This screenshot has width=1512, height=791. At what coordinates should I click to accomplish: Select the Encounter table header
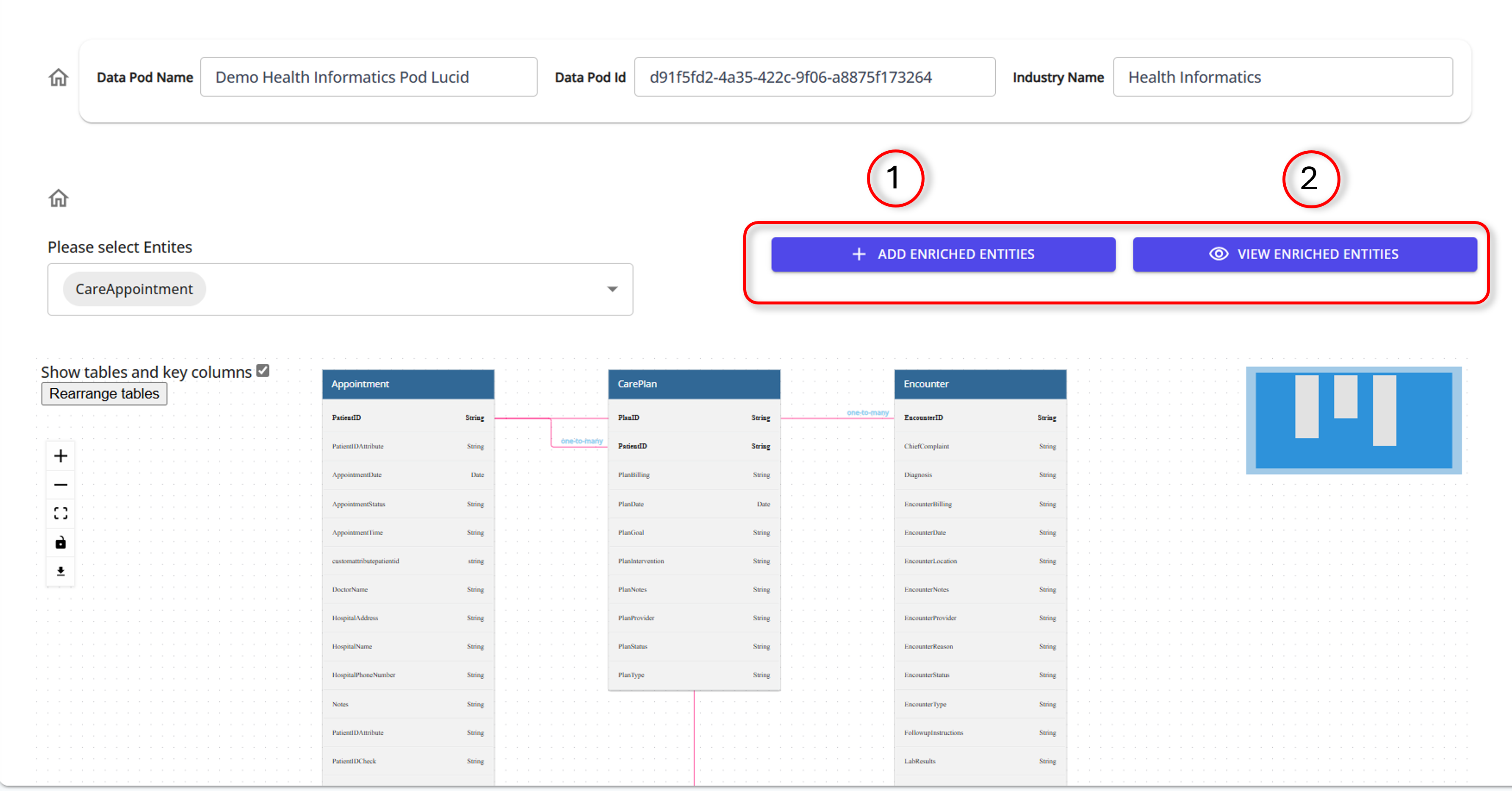(980, 384)
